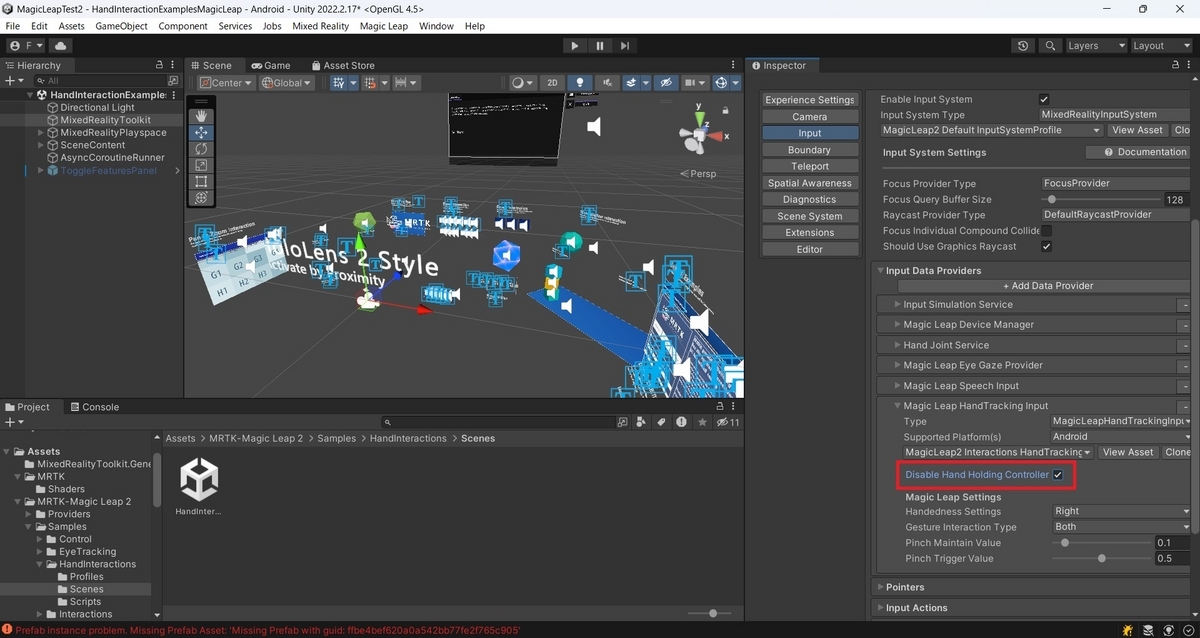The height and width of the screenshot is (638, 1200).
Task: Click the hidden packages count icon (11)
Action: click(729, 423)
